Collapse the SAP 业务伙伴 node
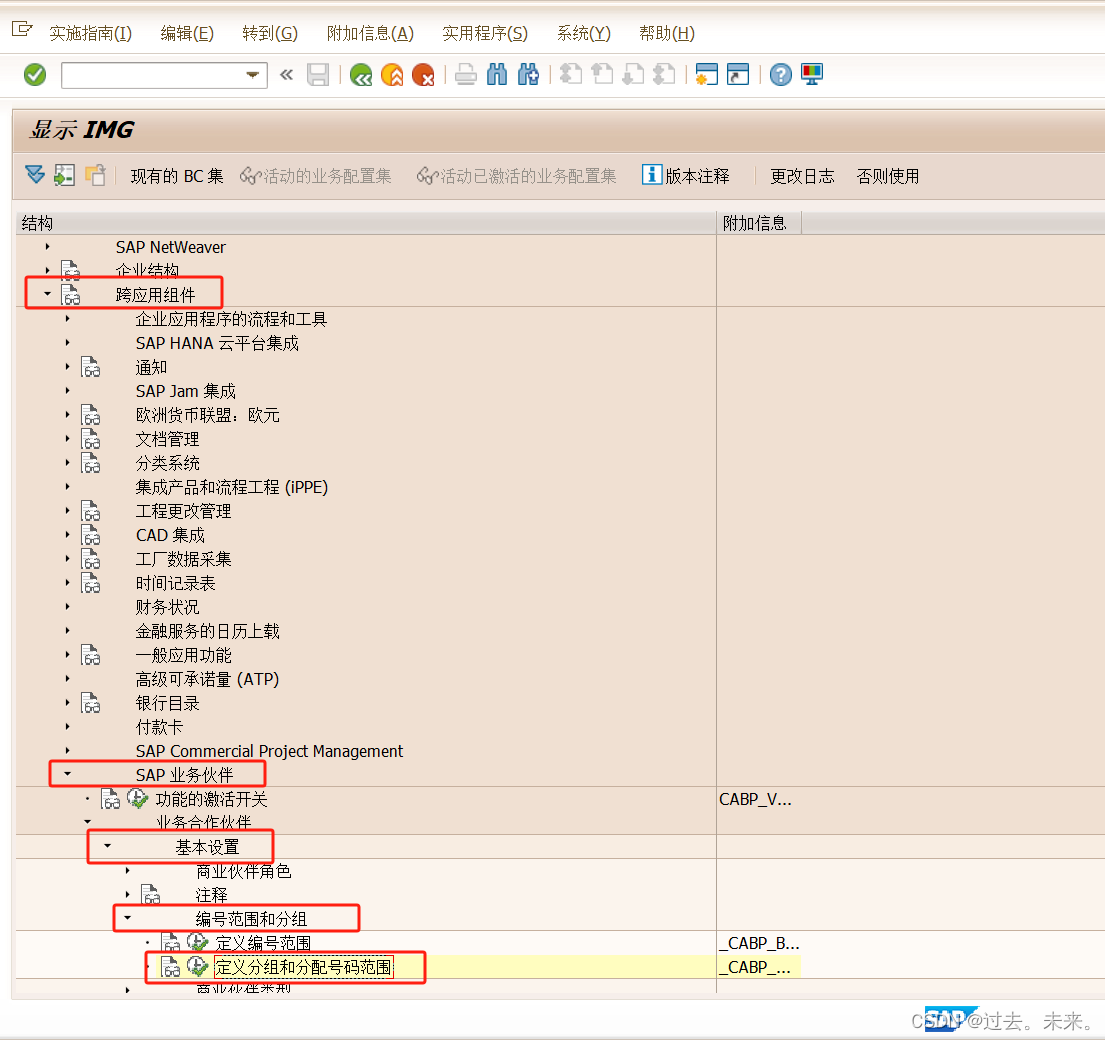 point(68,774)
